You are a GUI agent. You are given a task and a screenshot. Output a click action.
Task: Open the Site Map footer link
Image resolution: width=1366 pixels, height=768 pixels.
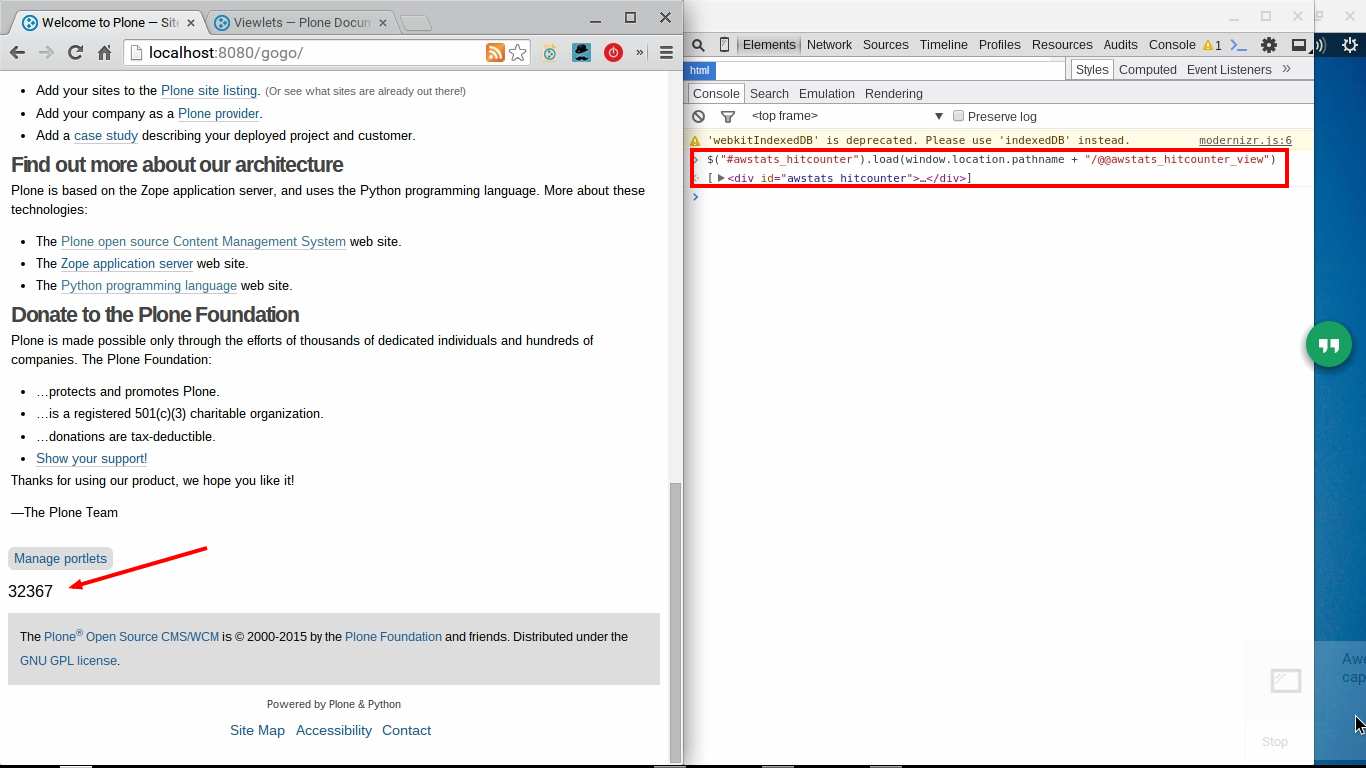[x=257, y=731]
